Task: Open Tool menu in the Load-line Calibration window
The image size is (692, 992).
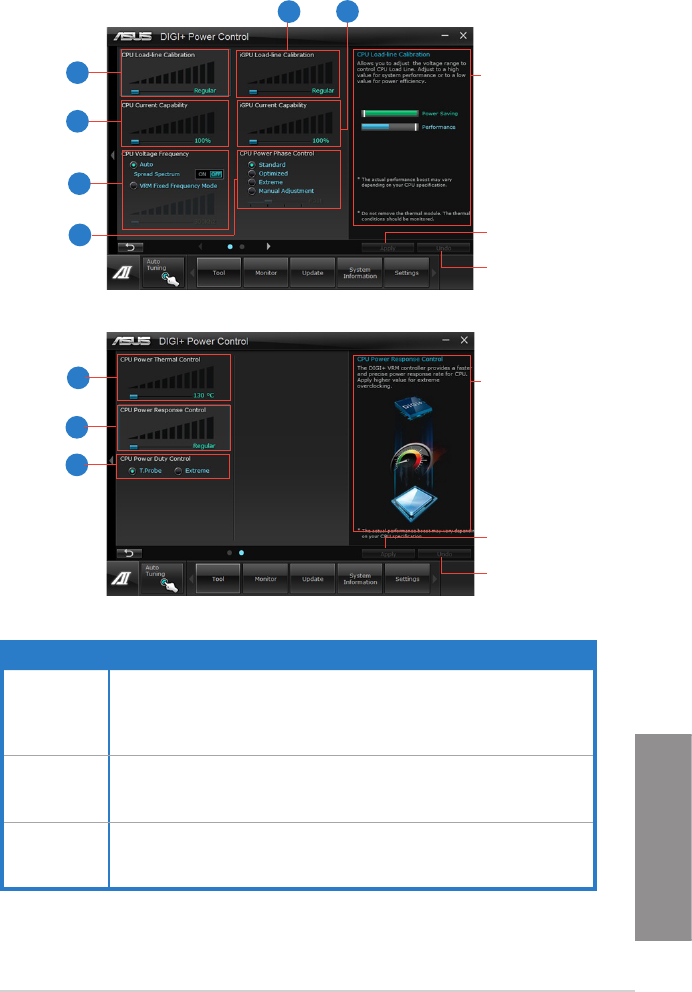Action: tap(219, 273)
